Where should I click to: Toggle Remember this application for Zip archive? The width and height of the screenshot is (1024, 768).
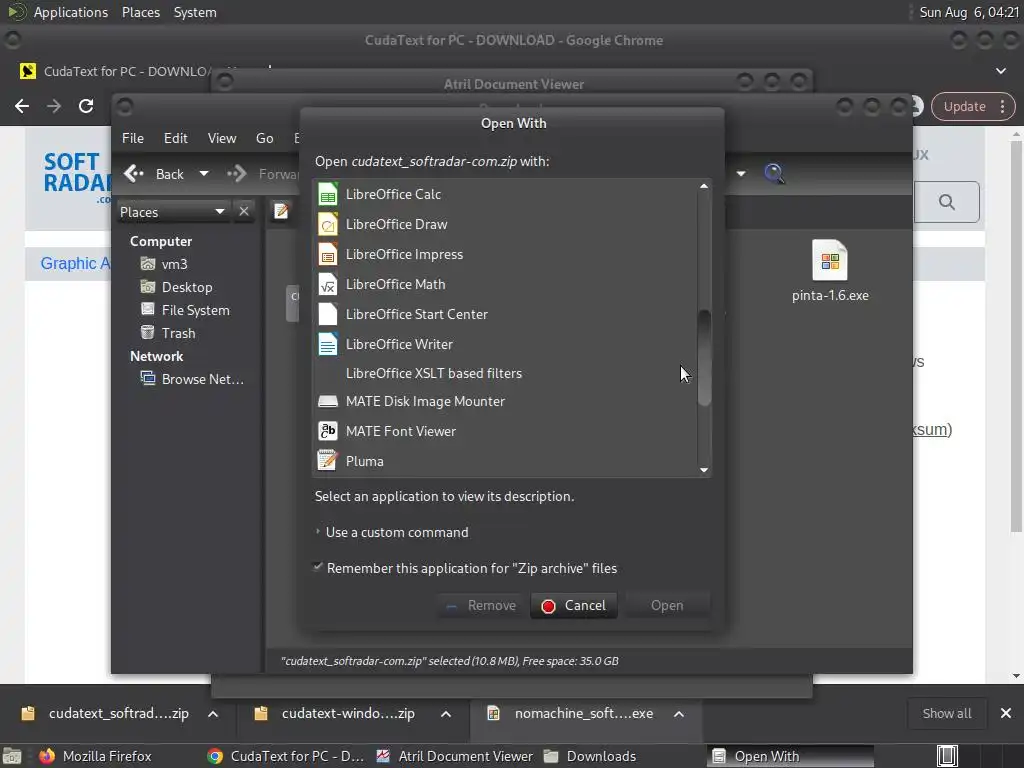click(x=318, y=568)
